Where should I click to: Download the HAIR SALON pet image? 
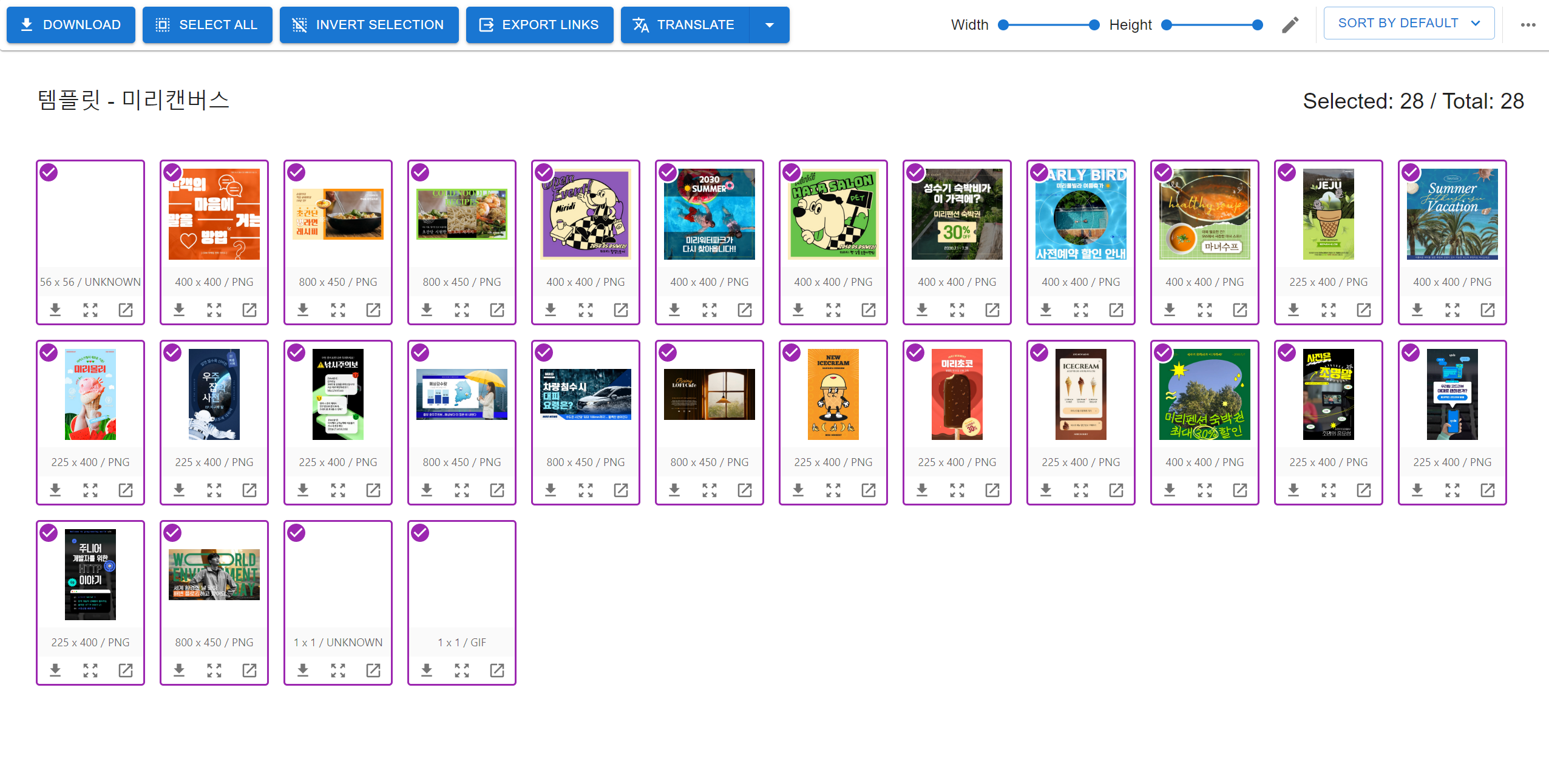pos(798,310)
